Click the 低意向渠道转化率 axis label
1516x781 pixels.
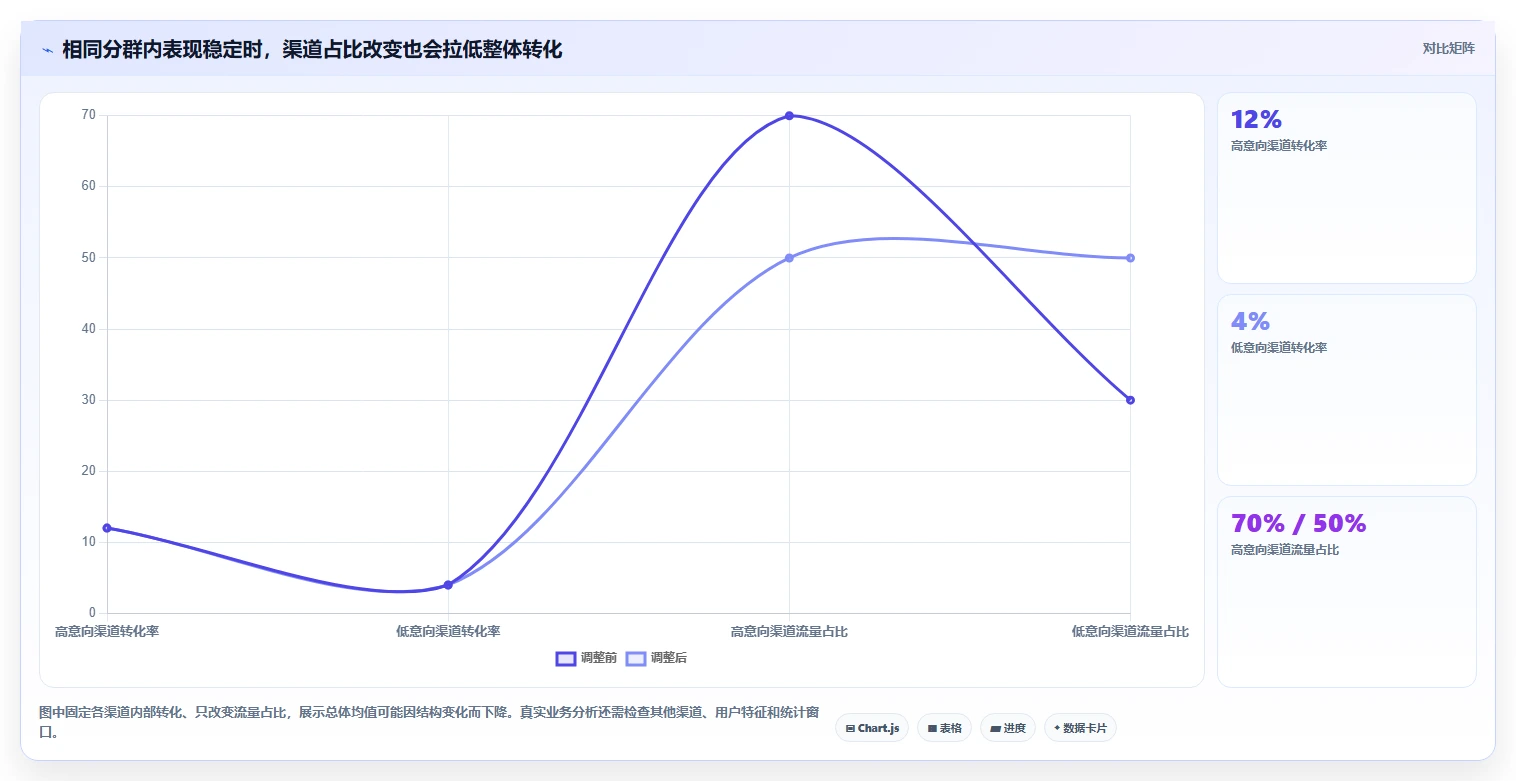tap(448, 632)
